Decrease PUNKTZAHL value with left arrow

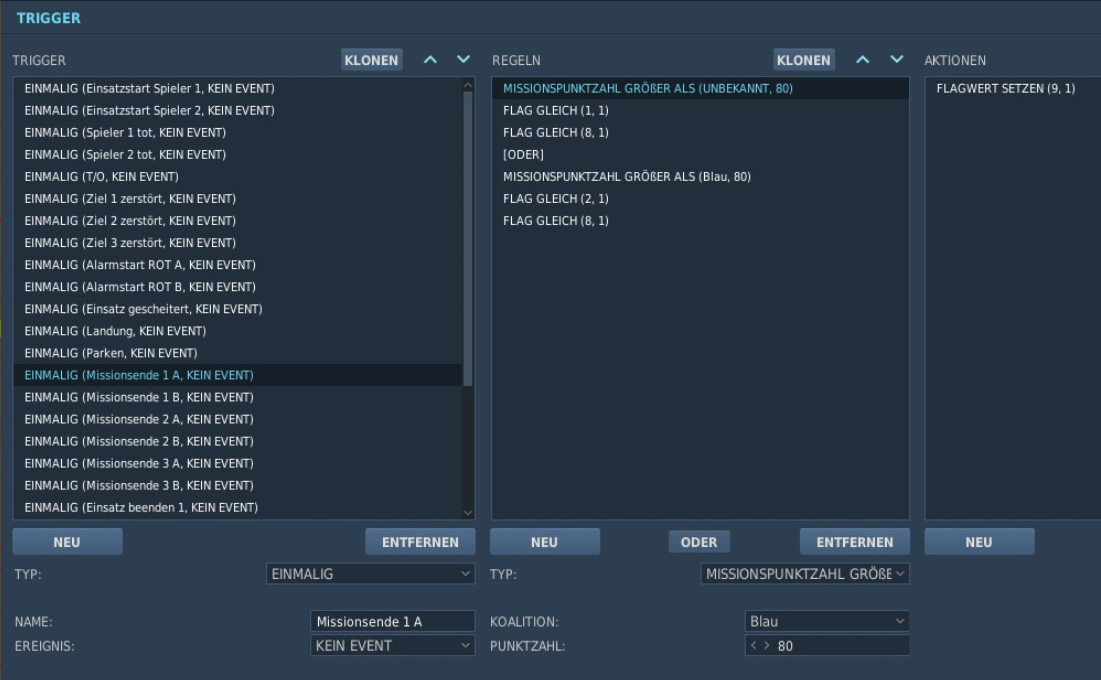click(x=753, y=646)
